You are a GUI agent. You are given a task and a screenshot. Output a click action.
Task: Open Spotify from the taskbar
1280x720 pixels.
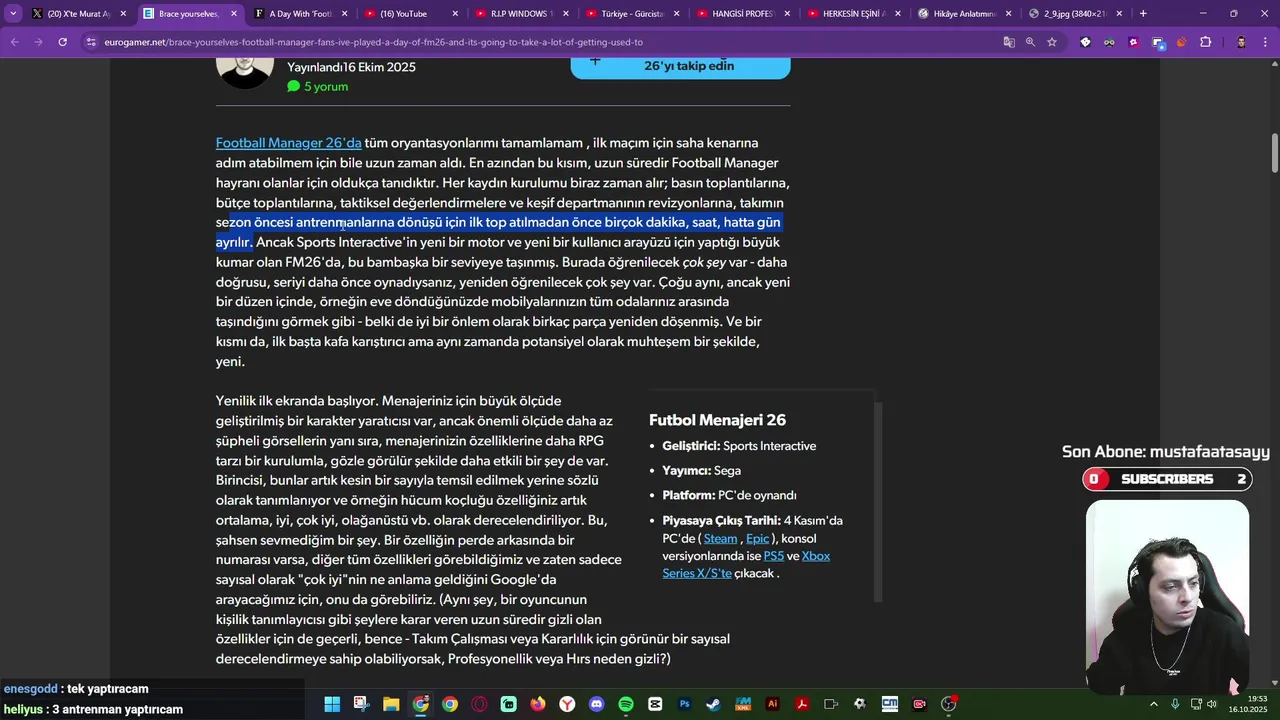coord(626,704)
